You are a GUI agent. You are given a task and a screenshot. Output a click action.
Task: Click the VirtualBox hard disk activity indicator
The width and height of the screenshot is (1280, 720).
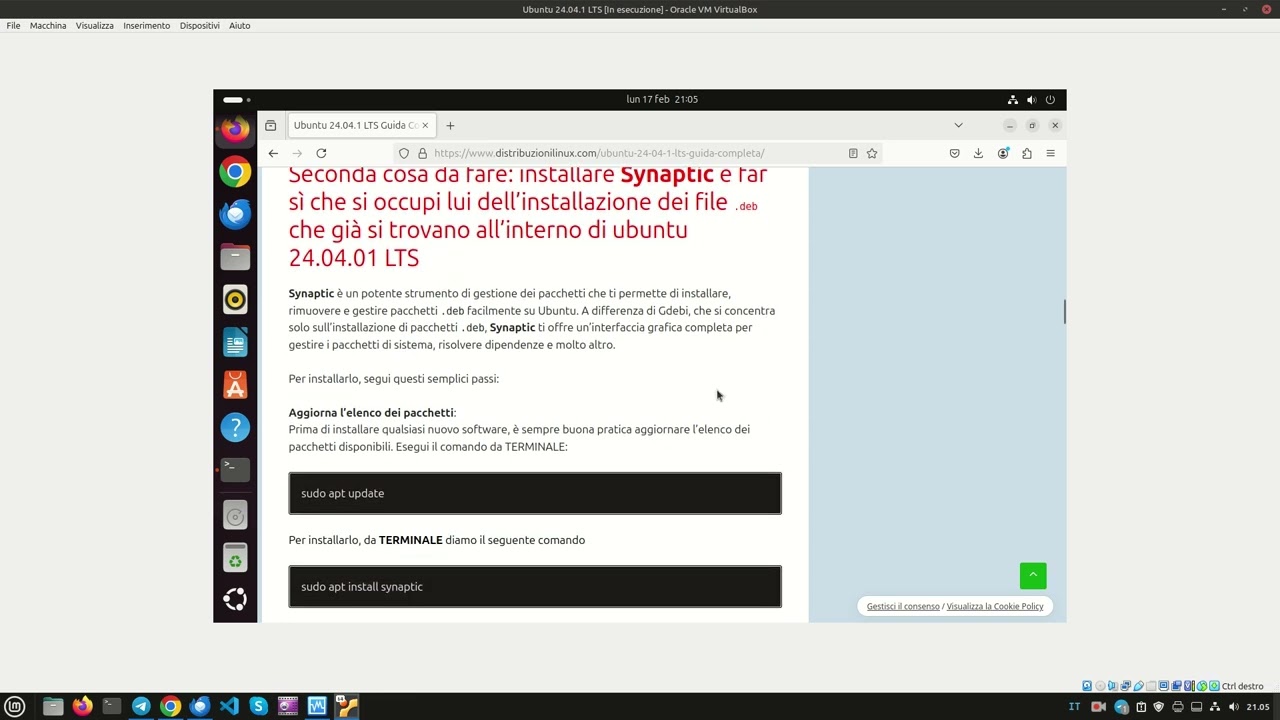coord(1087,686)
